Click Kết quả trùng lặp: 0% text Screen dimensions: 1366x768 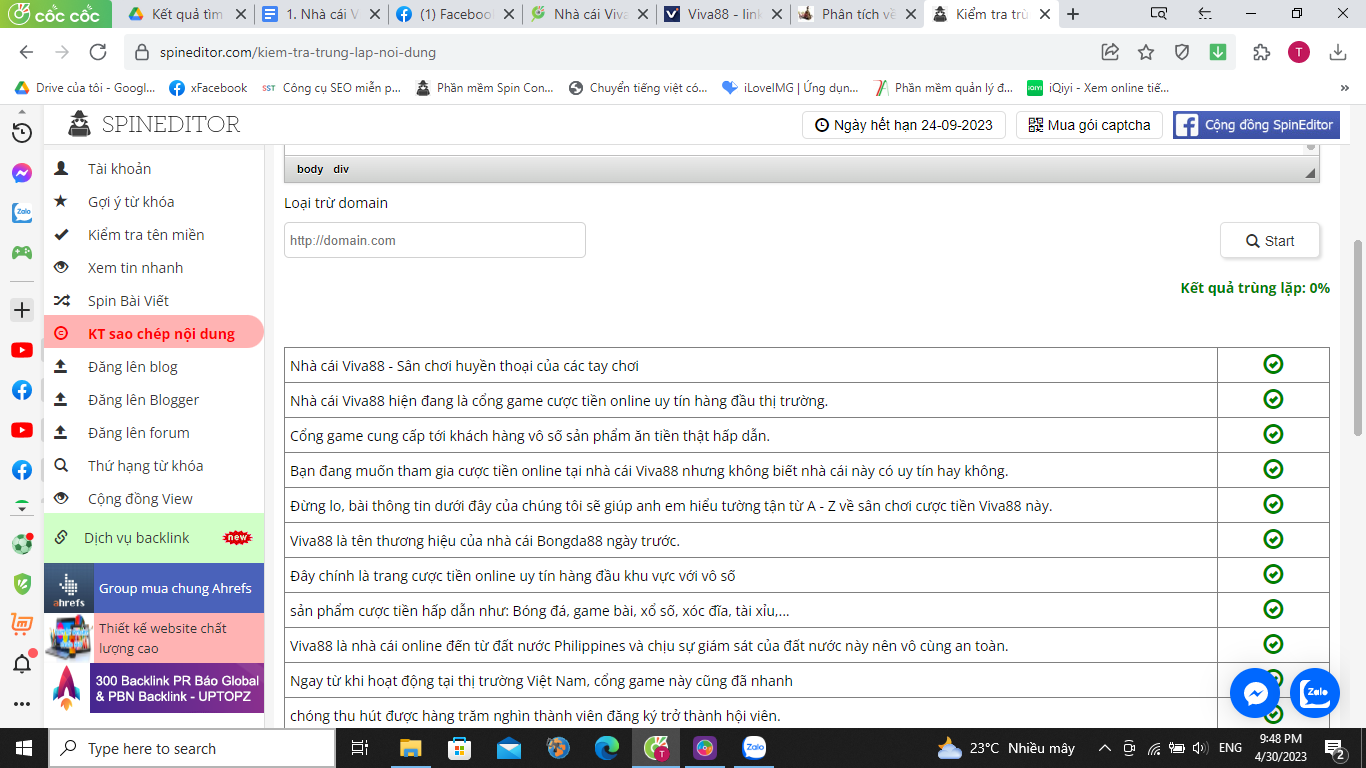[1255, 288]
